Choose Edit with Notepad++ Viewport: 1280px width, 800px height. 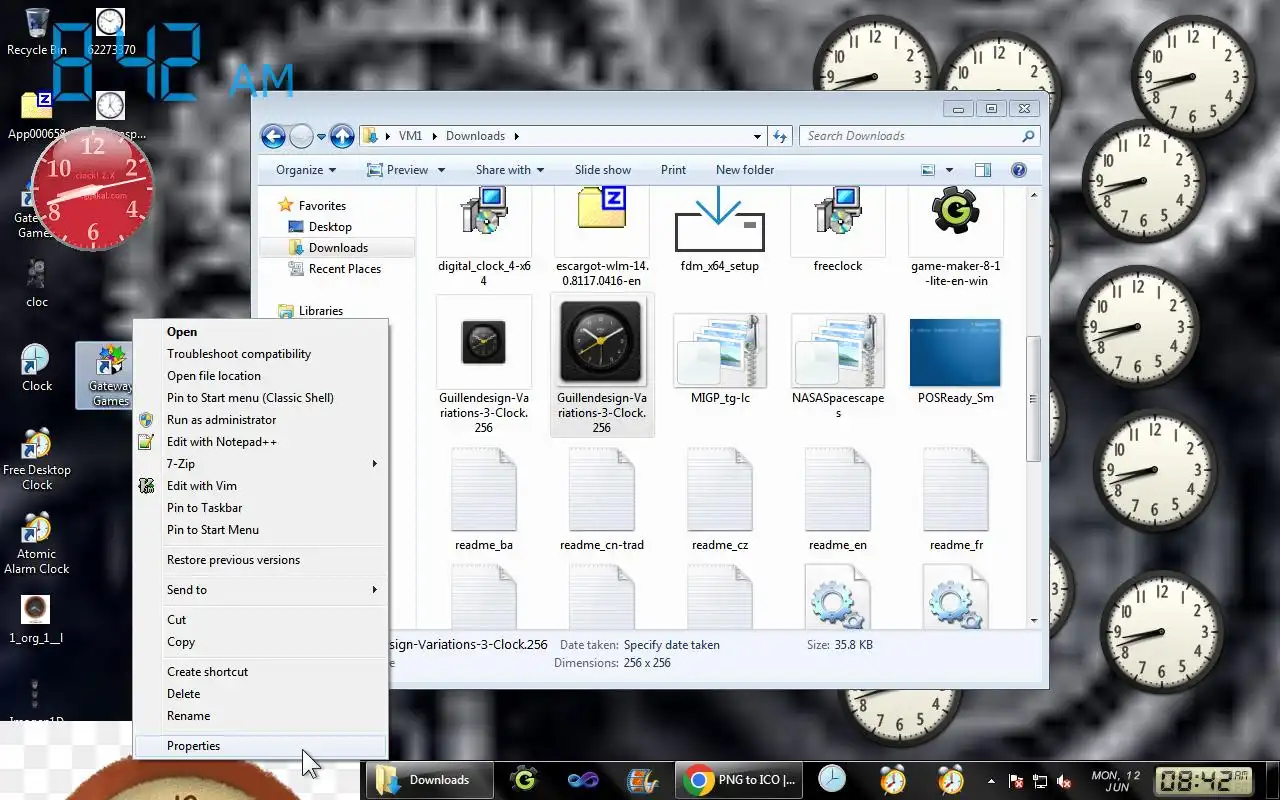point(261,442)
